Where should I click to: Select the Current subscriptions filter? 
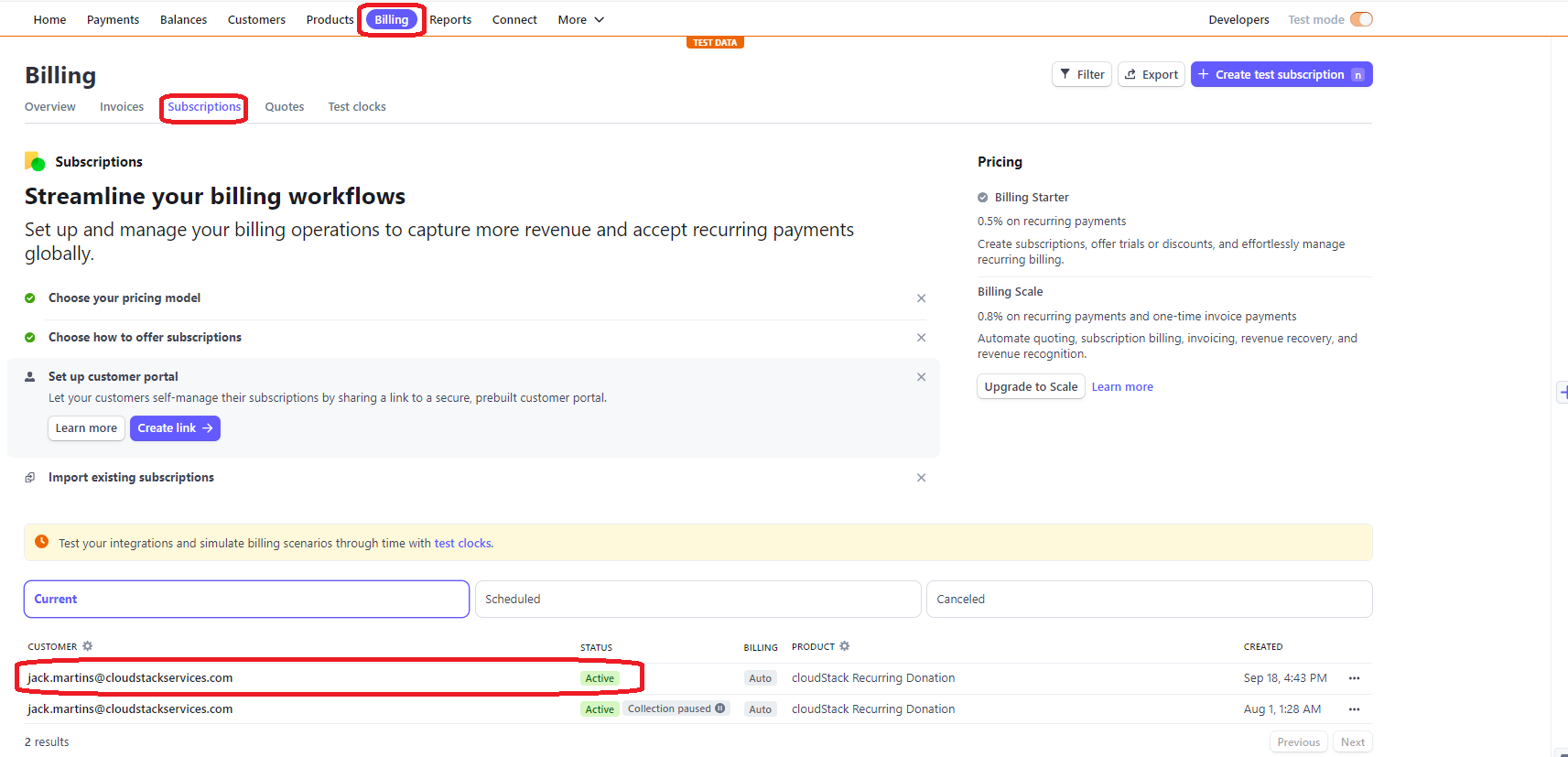246,600
